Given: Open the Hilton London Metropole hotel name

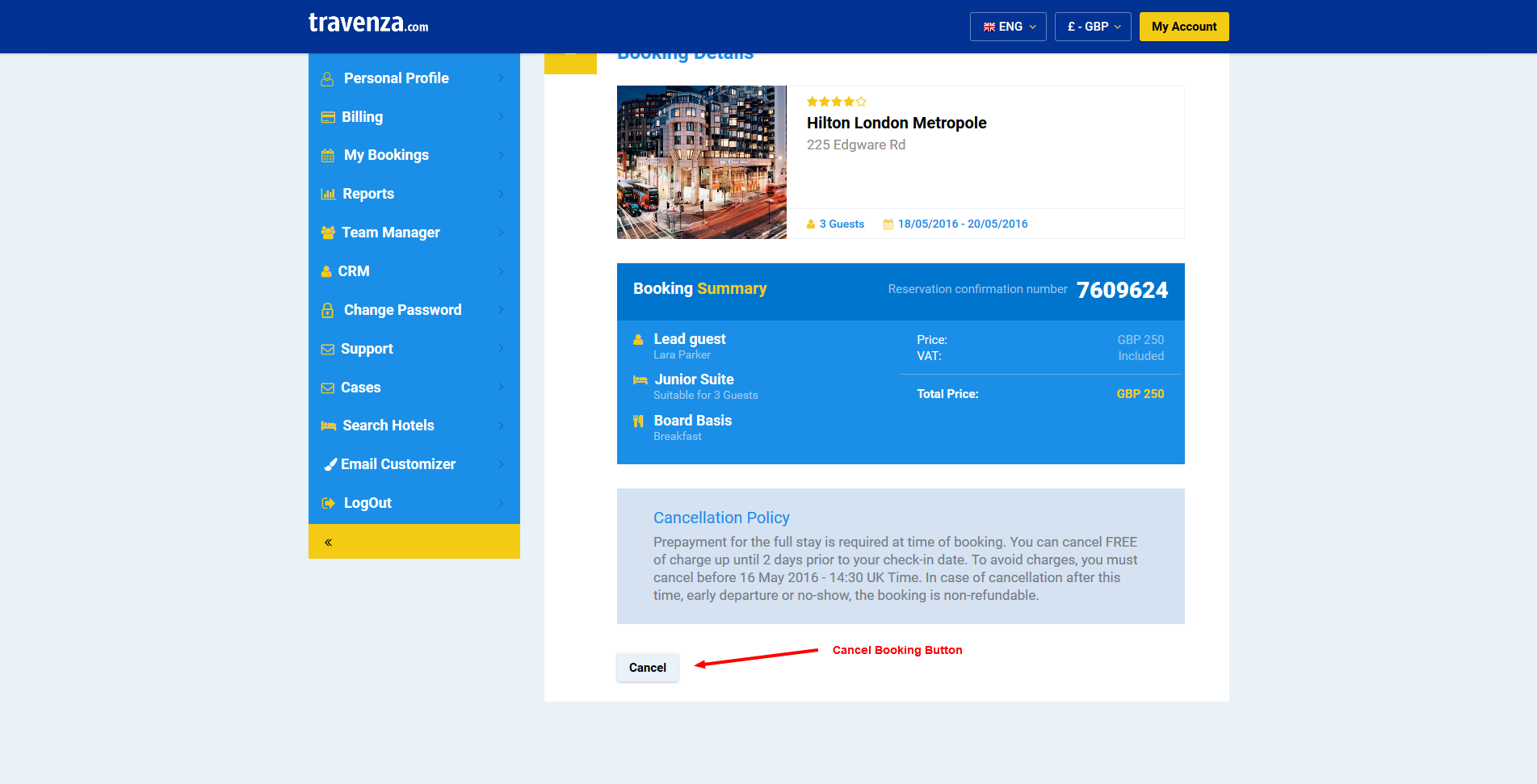Looking at the screenshot, I should (897, 123).
